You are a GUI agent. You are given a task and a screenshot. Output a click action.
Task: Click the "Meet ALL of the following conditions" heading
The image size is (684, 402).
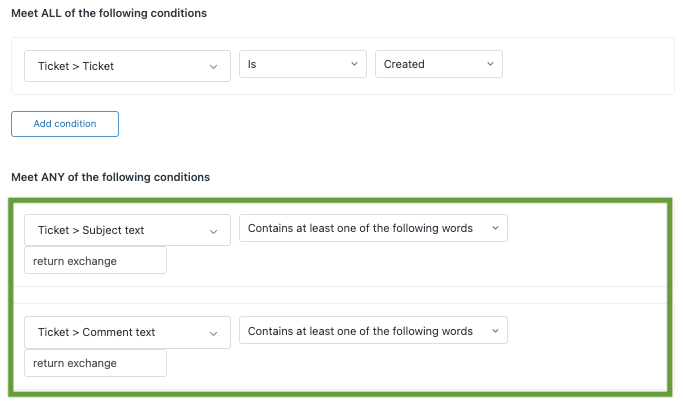[x=111, y=12]
